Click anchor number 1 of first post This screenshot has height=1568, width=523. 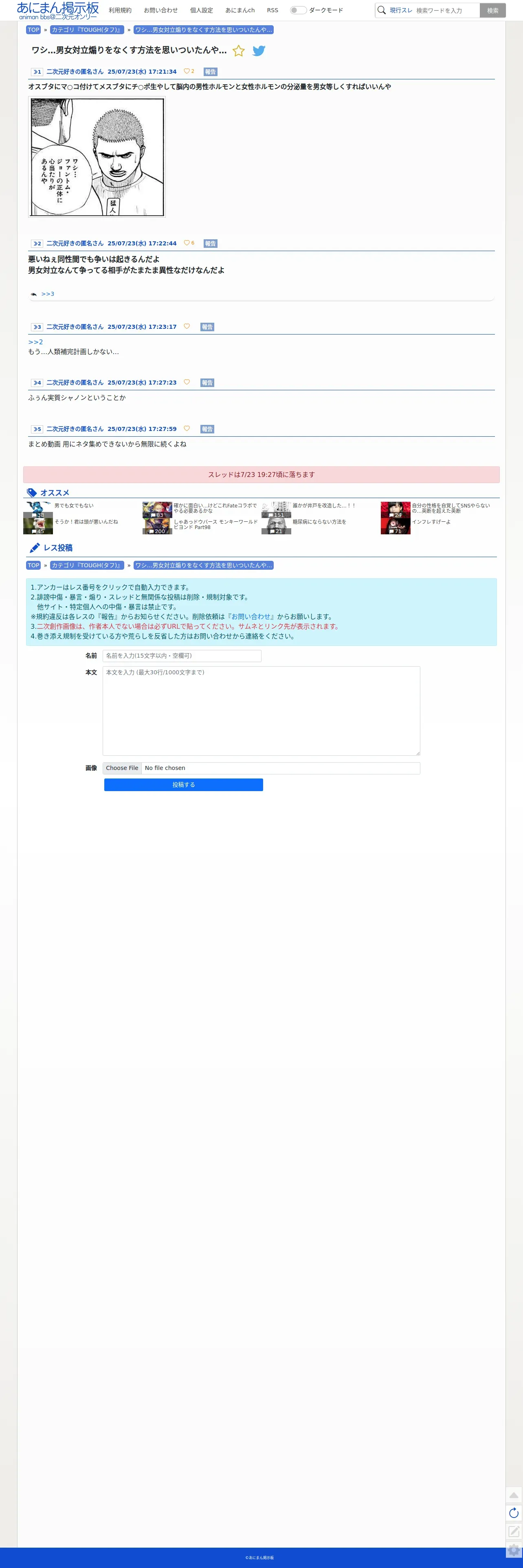(37, 72)
